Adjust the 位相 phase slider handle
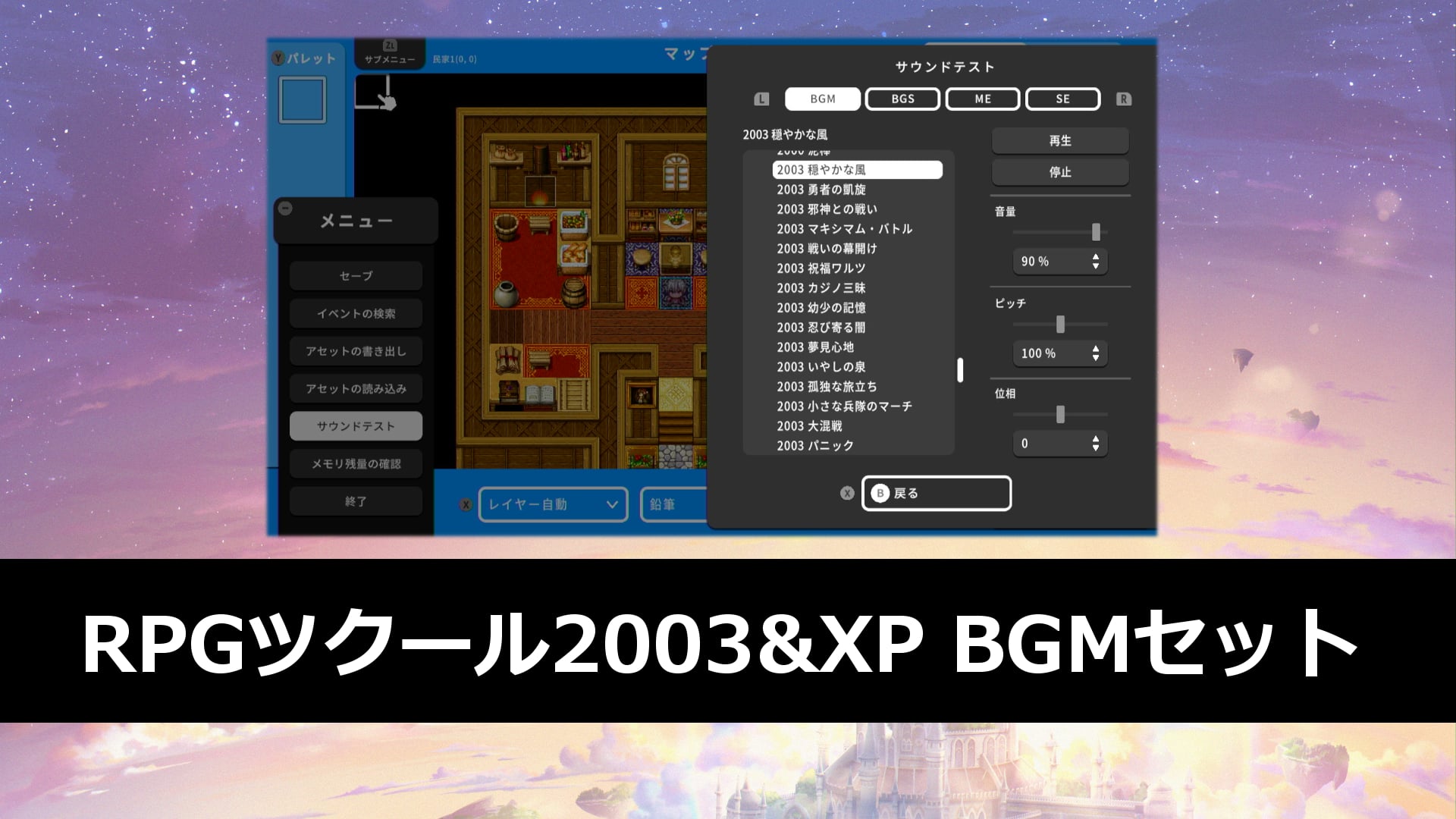 [x=1060, y=414]
